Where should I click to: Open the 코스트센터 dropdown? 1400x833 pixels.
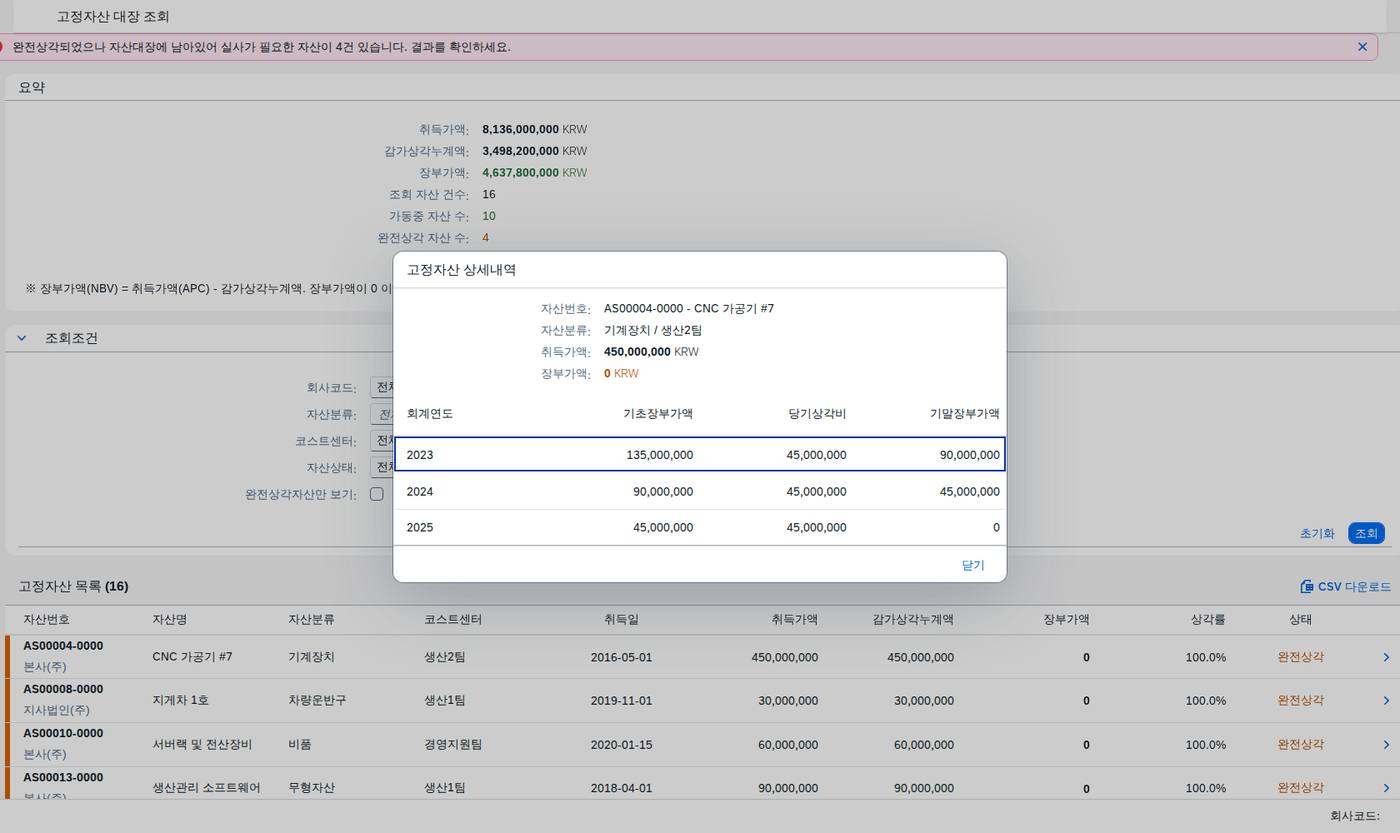pos(381,441)
